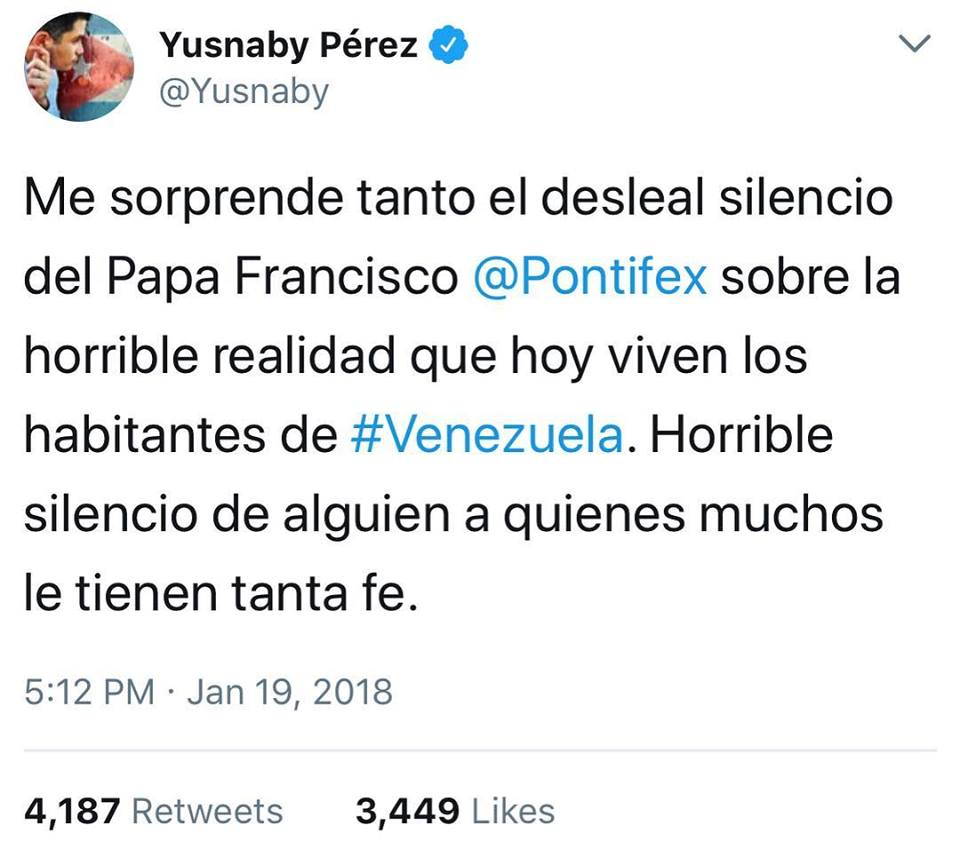Image resolution: width=960 pixels, height=865 pixels.
Task: Click the blue verified badge
Action: pyautogui.click(x=446, y=46)
